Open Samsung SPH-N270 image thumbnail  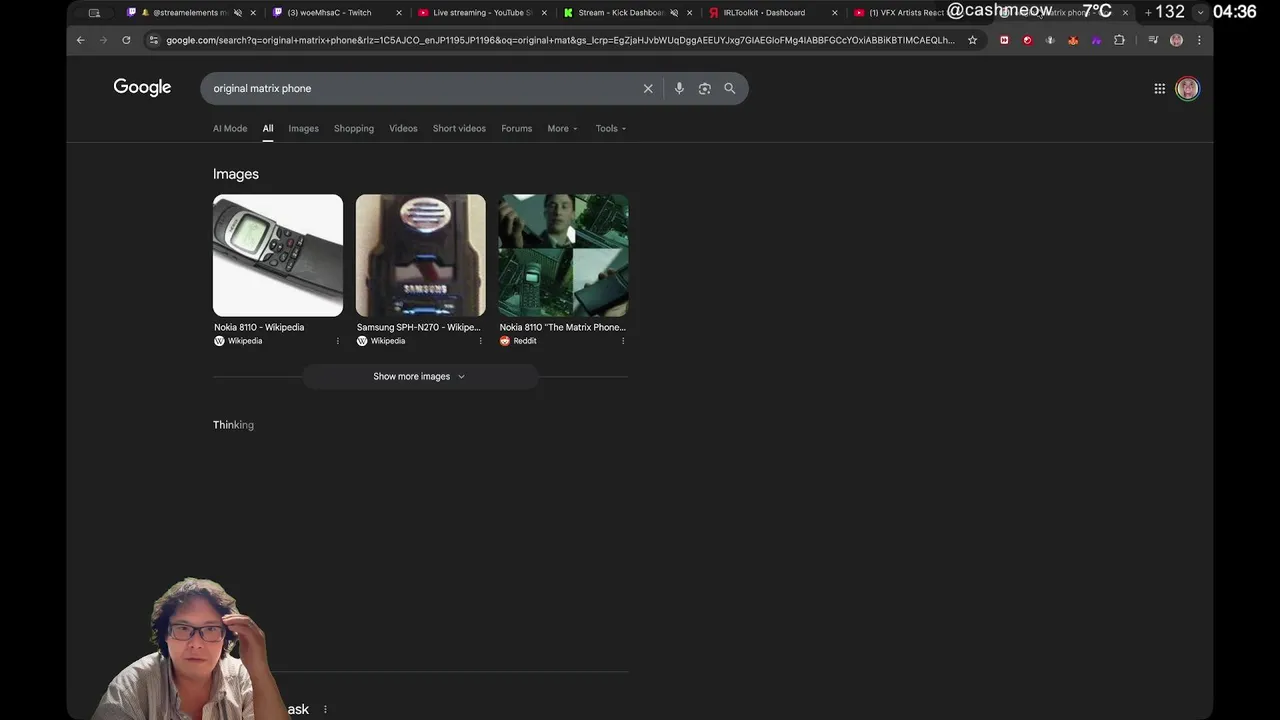pyautogui.click(x=421, y=255)
